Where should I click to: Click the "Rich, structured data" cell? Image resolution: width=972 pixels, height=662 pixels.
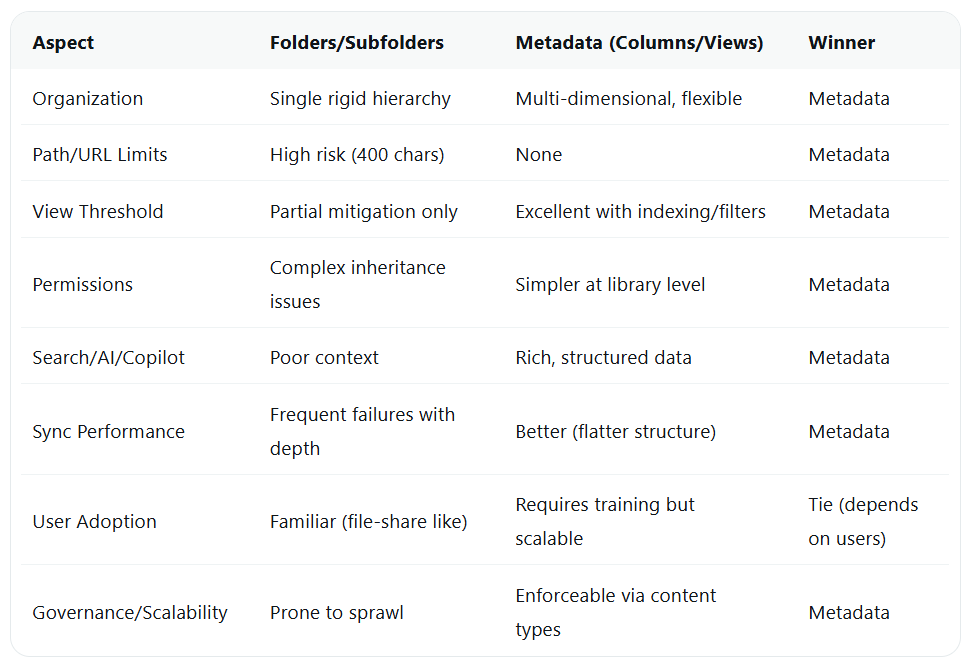point(603,358)
